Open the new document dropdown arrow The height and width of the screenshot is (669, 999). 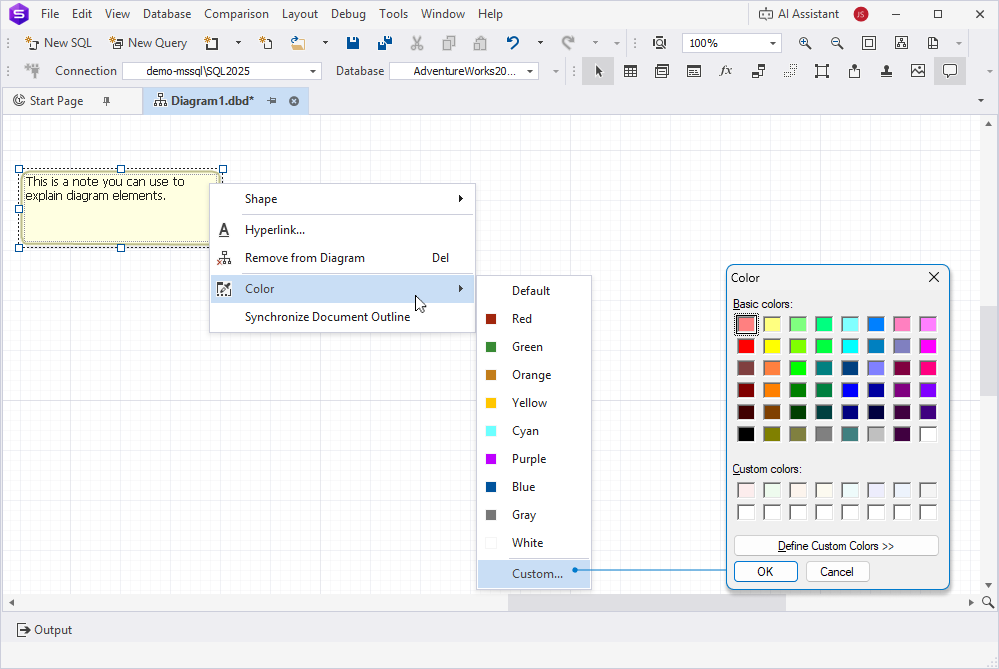[238, 43]
